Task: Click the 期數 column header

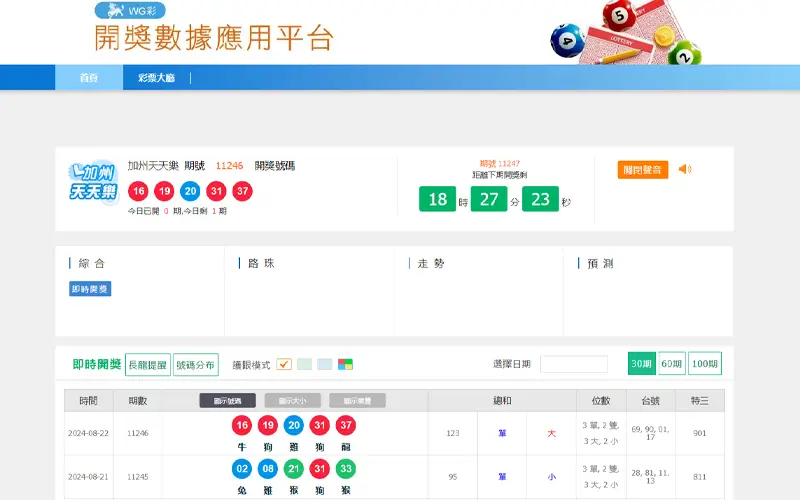Action: coord(138,401)
